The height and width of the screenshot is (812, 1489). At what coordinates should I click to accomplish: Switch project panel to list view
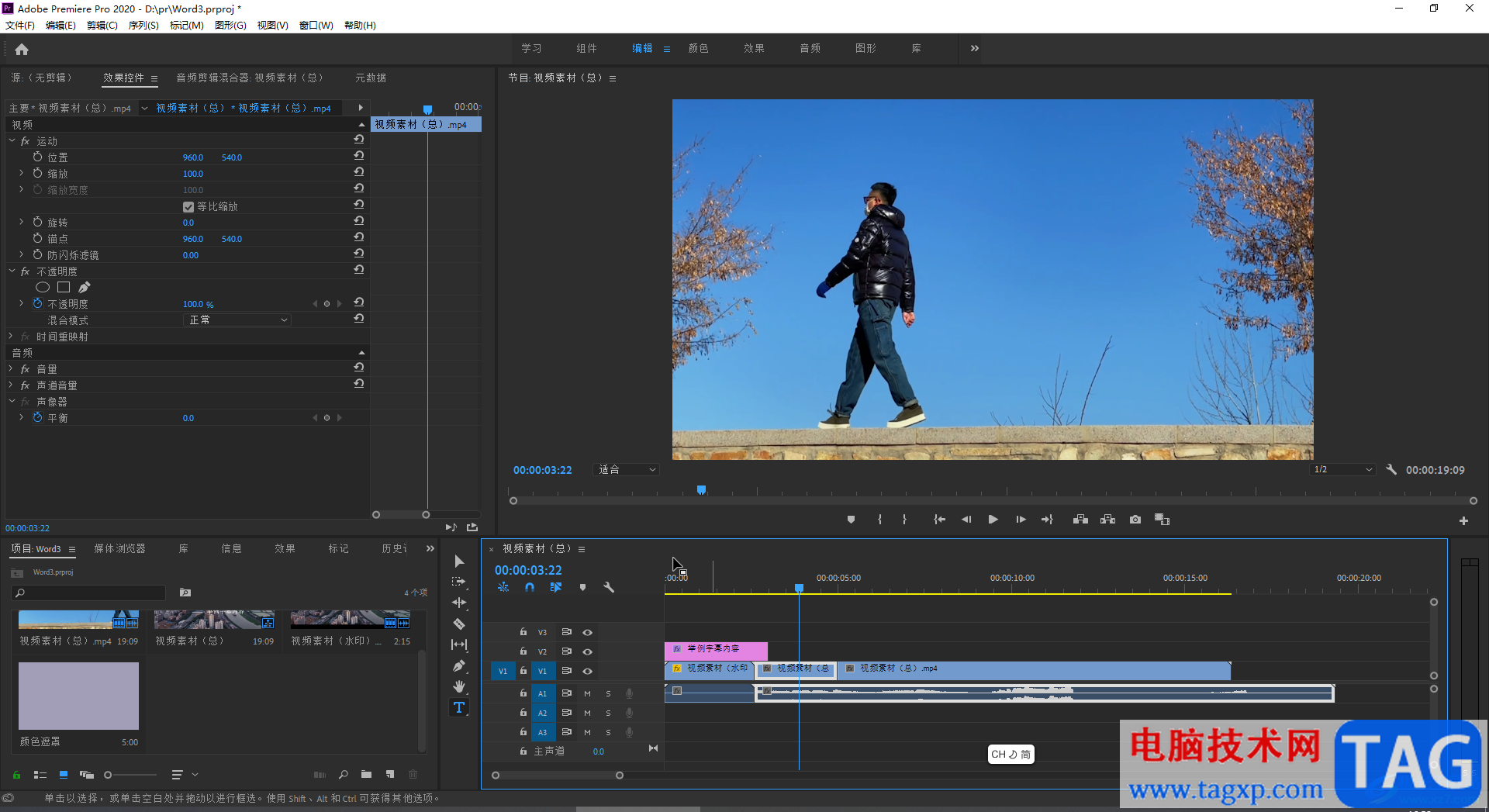(40, 775)
